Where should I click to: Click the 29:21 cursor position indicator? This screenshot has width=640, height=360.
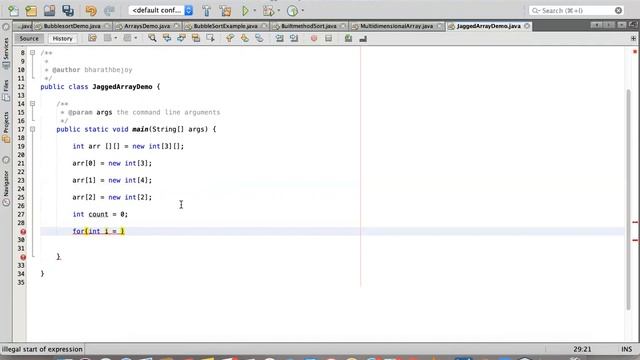click(x=582, y=349)
